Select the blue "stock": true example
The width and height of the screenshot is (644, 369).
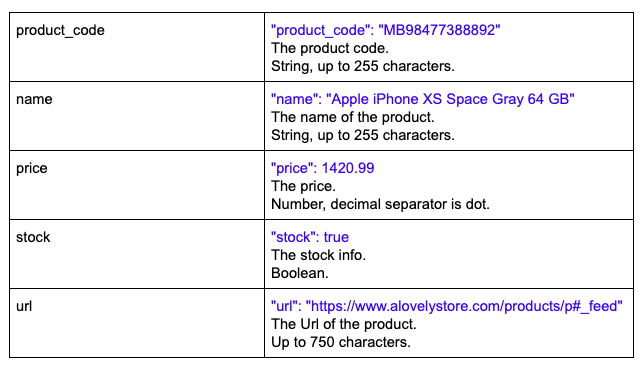[x=310, y=238]
